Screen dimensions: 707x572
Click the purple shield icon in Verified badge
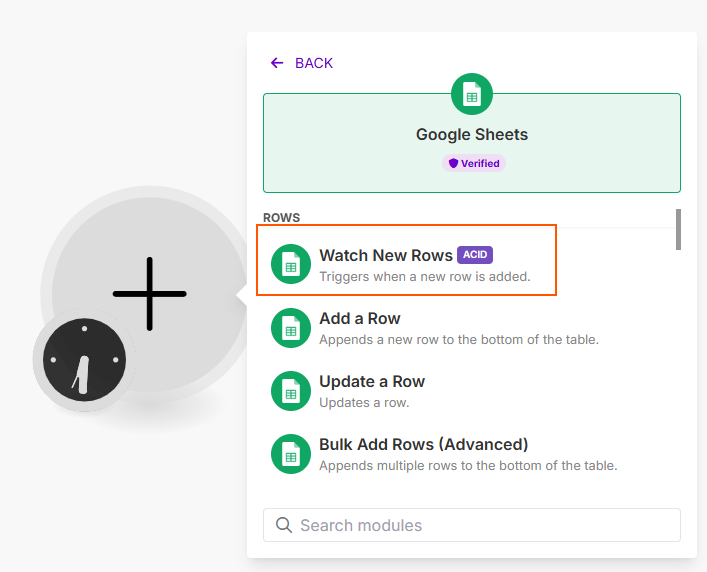point(453,163)
